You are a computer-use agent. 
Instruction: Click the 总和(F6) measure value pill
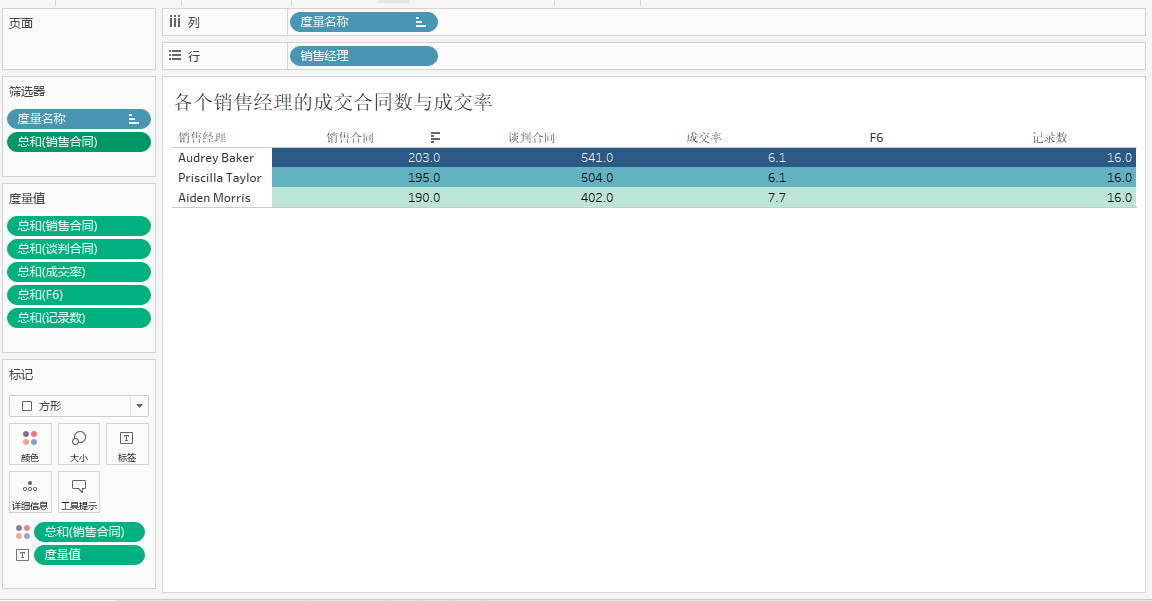coord(78,295)
